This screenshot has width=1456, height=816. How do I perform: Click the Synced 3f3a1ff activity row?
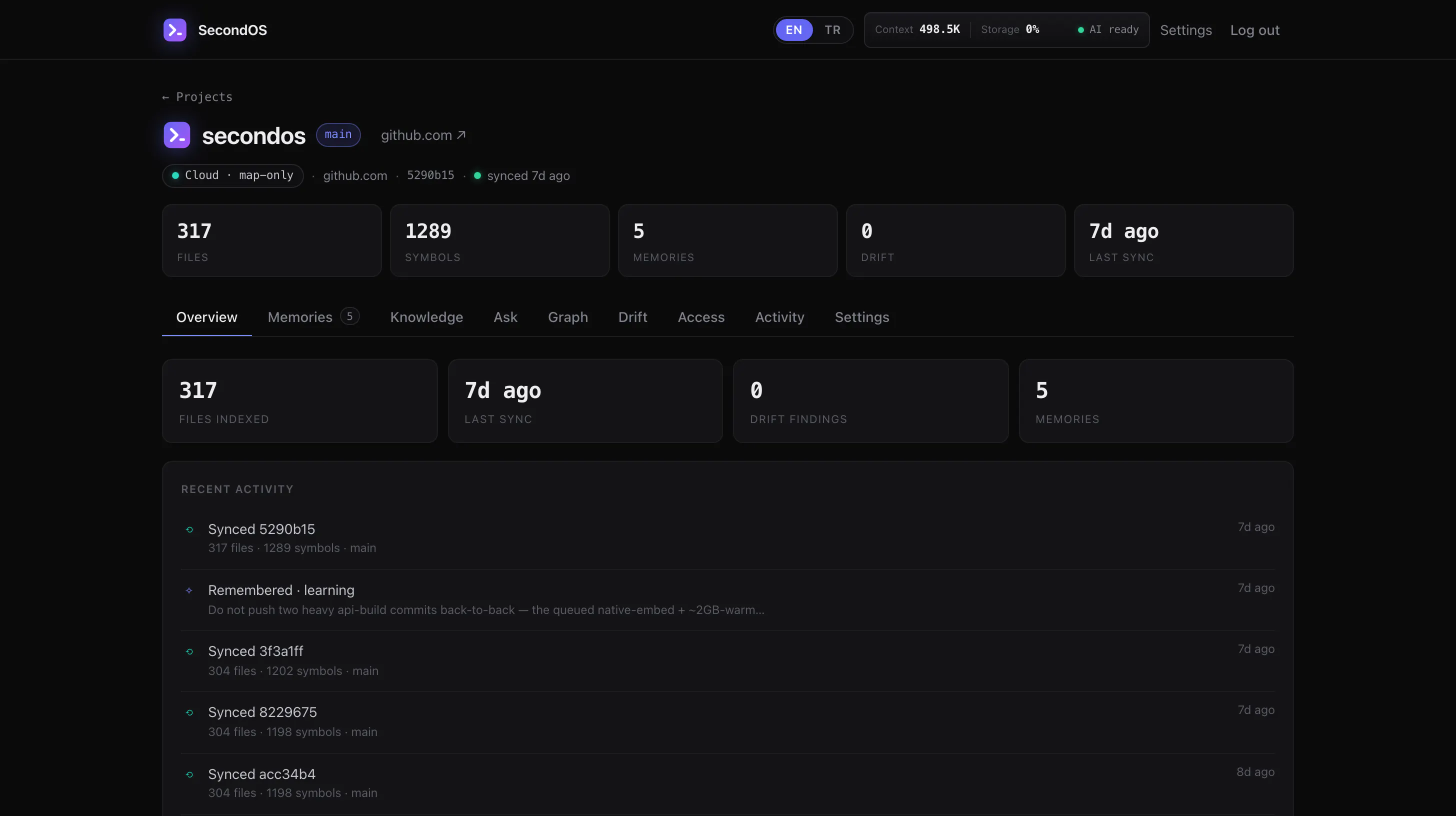click(x=727, y=660)
